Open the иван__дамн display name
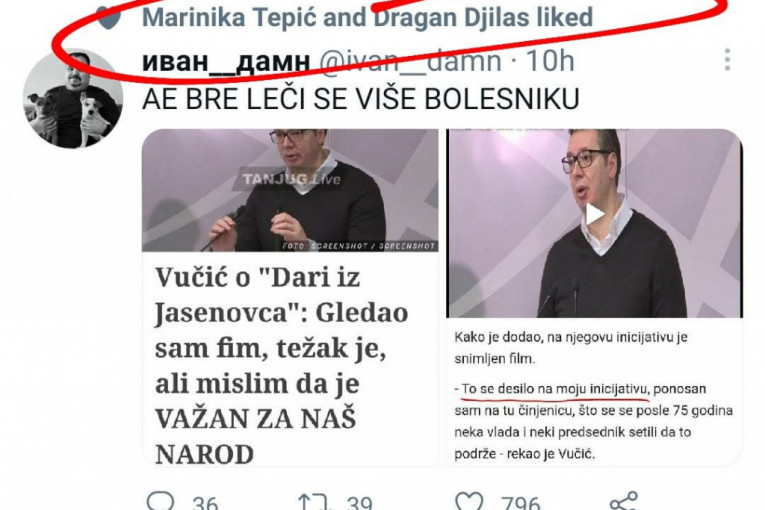This screenshot has height=510, width=765. [226, 61]
